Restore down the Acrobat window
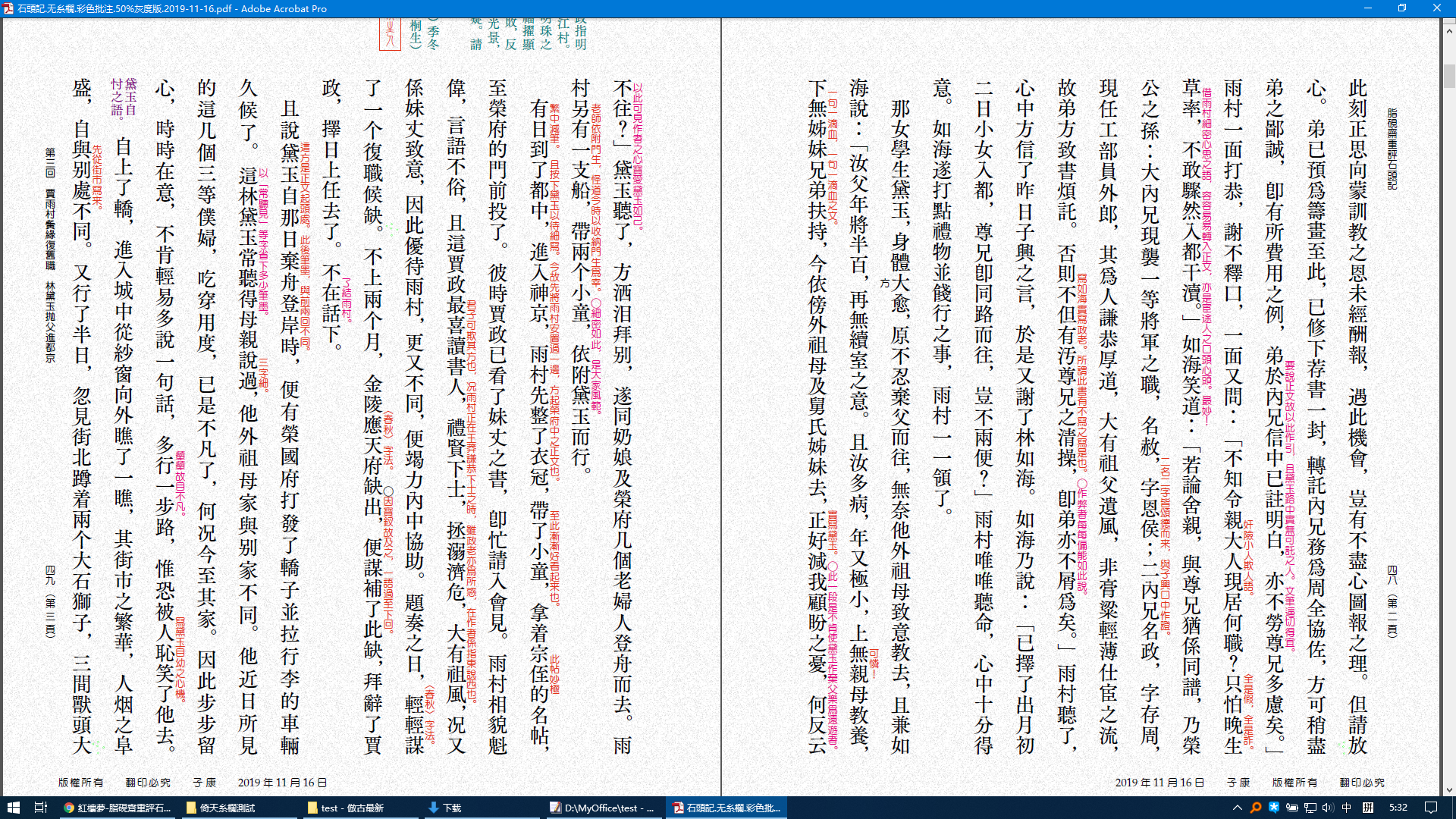 click(x=1402, y=8)
